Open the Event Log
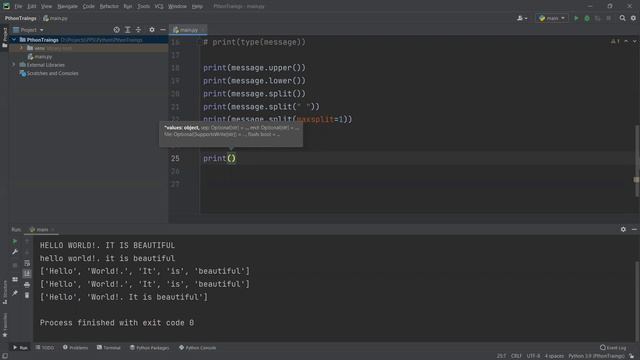 point(613,348)
